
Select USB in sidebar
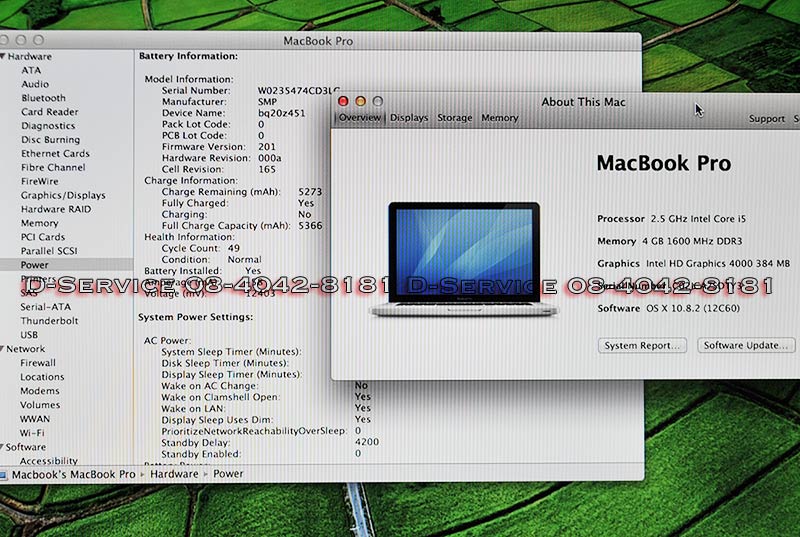tap(29, 335)
